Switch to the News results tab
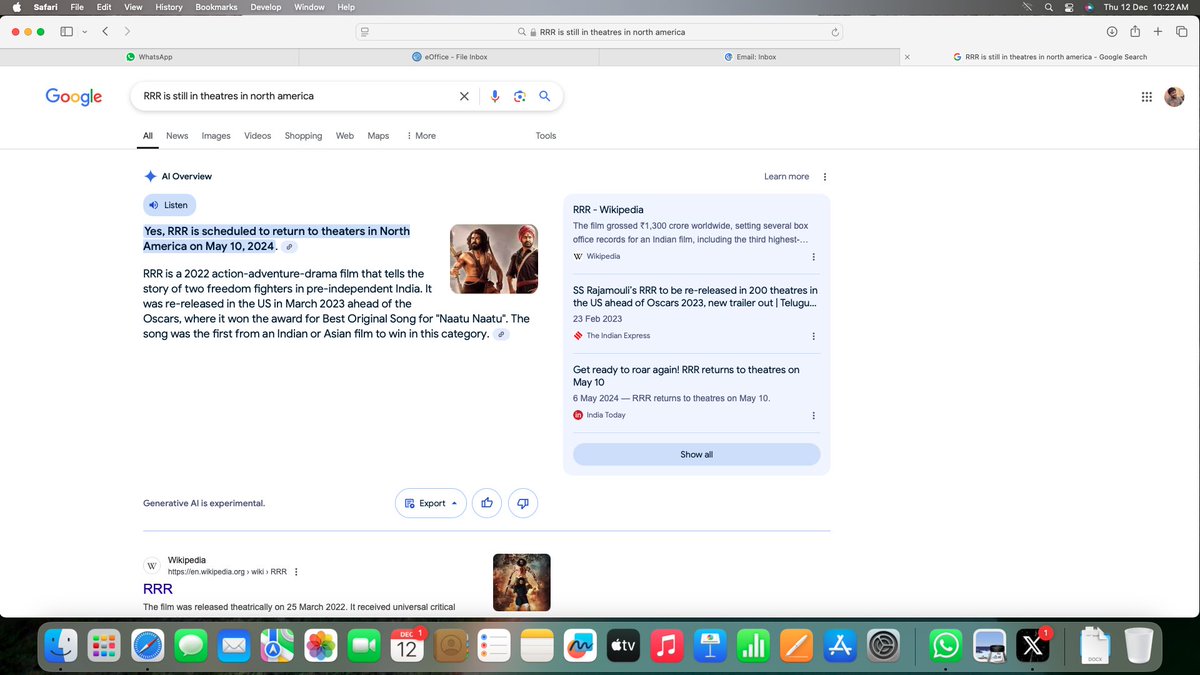The width and height of the screenshot is (1200, 675). pyautogui.click(x=177, y=136)
